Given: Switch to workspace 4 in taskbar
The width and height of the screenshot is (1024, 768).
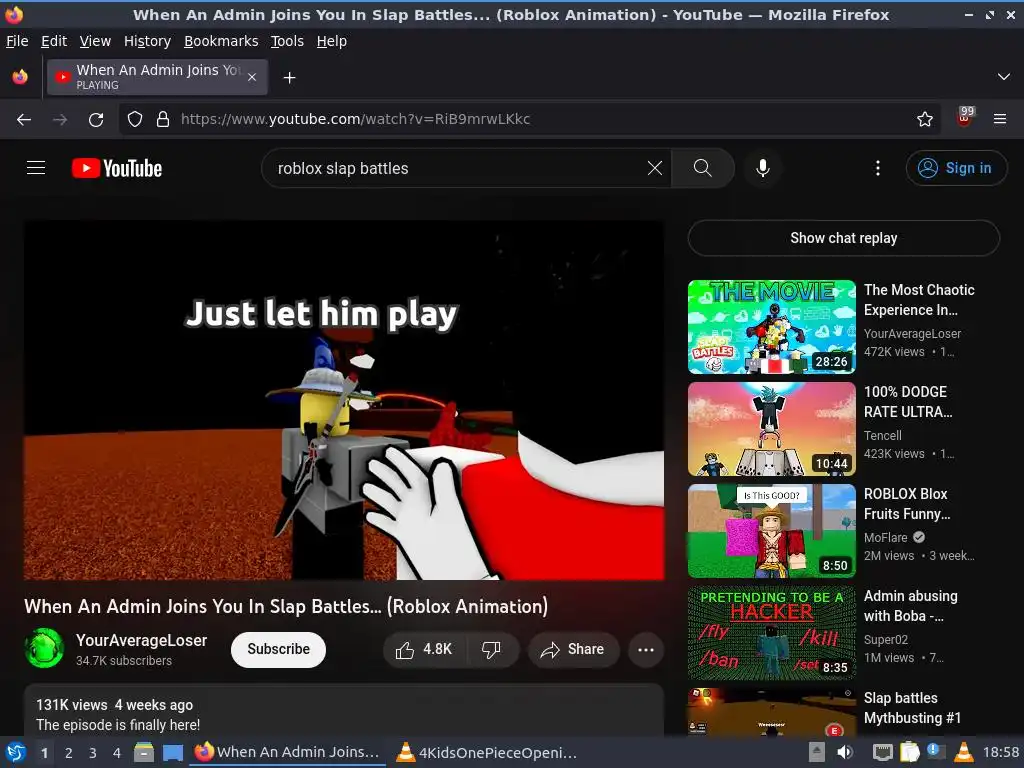Looking at the screenshot, I should (x=117, y=753).
